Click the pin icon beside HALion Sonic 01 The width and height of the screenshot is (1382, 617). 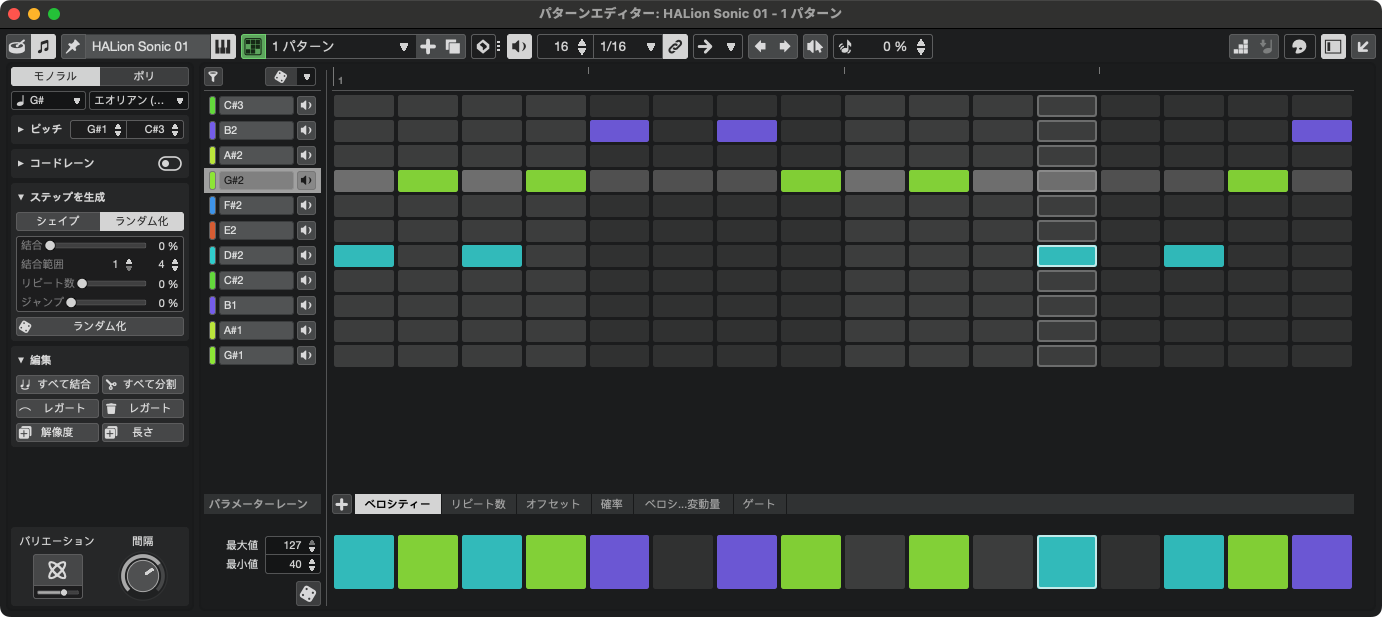click(73, 47)
